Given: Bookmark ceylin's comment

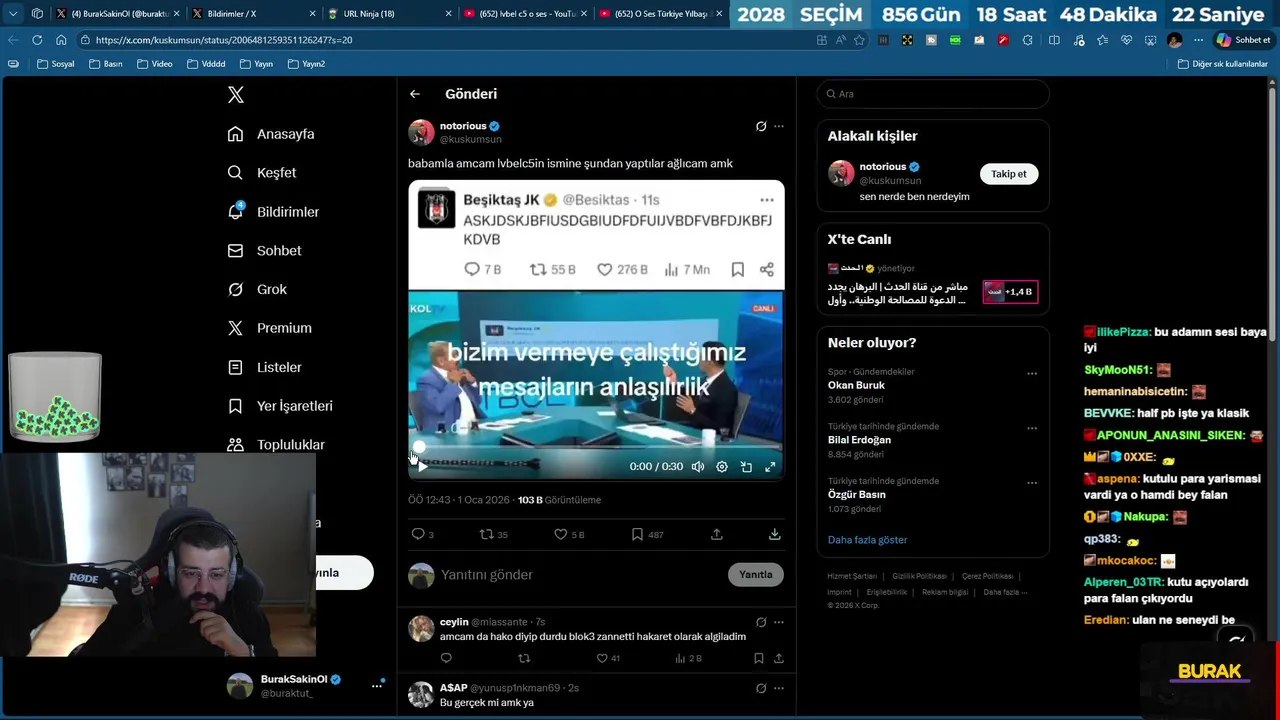Looking at the screenshot, I should click(759, 658).
